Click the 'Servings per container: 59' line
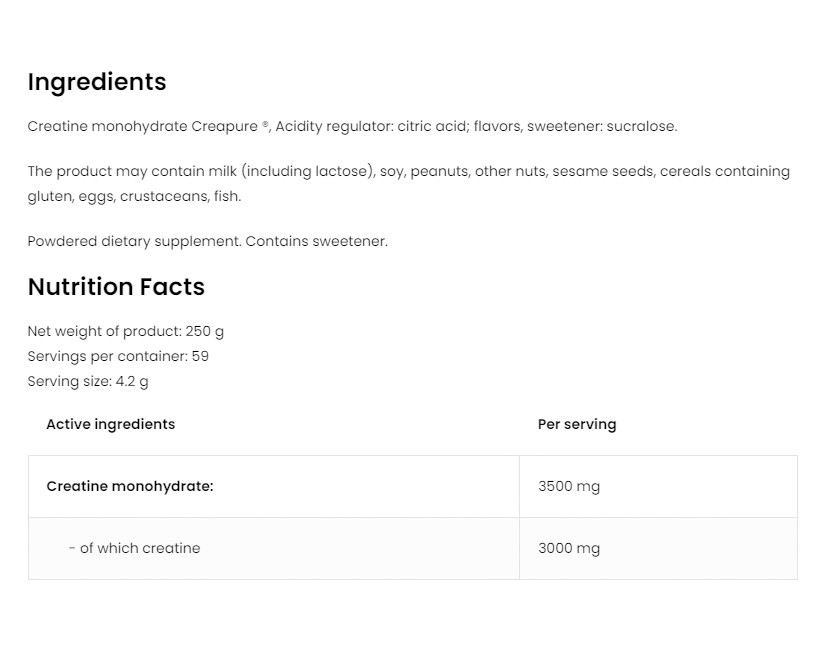Screen dimensions: 828x664 (118, 357)
